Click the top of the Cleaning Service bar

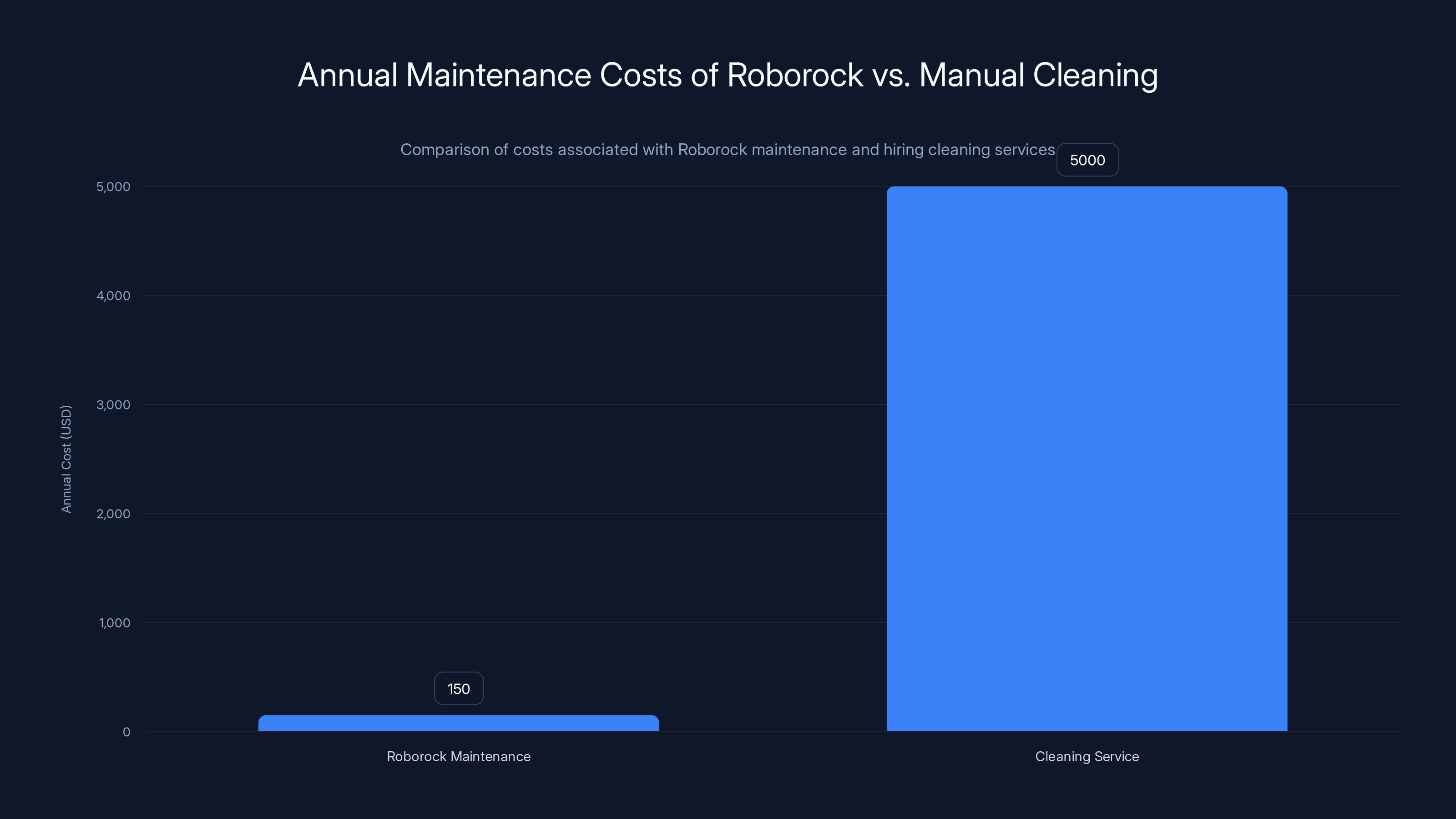[1087, 189]
